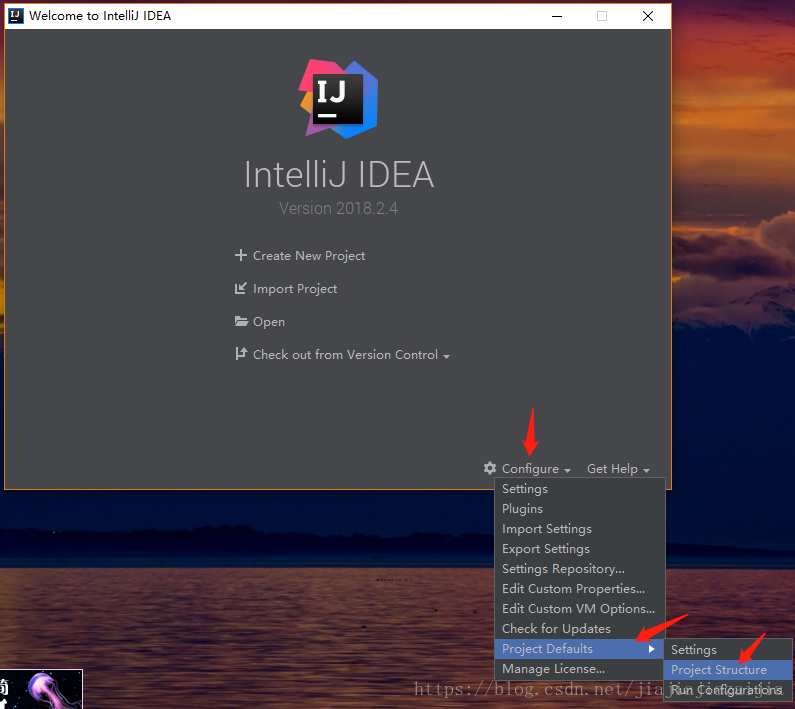Click the Version 2018.2.4 text
This screenshot has width=795, height=709.
click(x=338, y=208)
